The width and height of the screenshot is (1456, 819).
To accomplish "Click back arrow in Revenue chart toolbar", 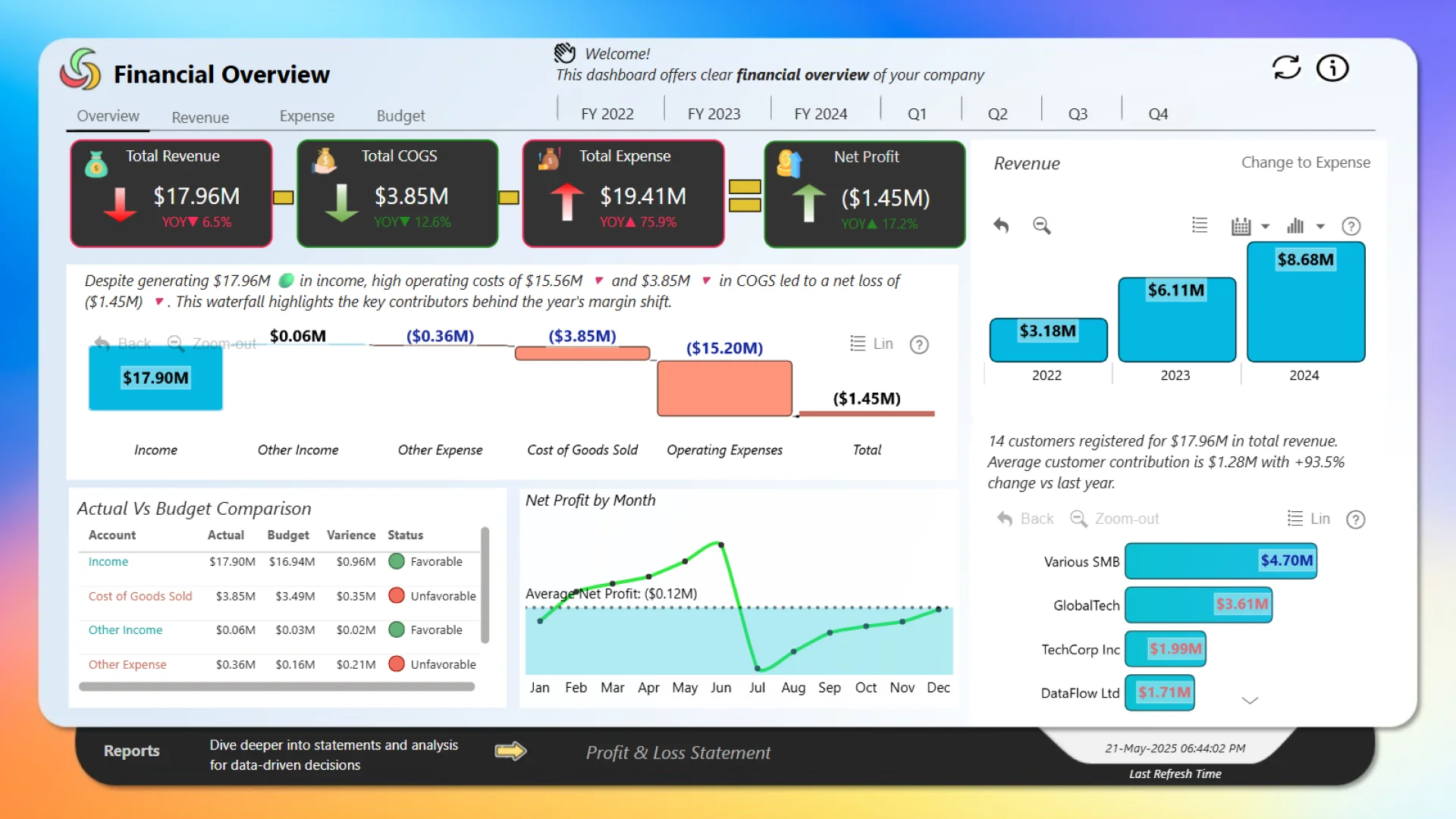I will (x=1001, y=225).
